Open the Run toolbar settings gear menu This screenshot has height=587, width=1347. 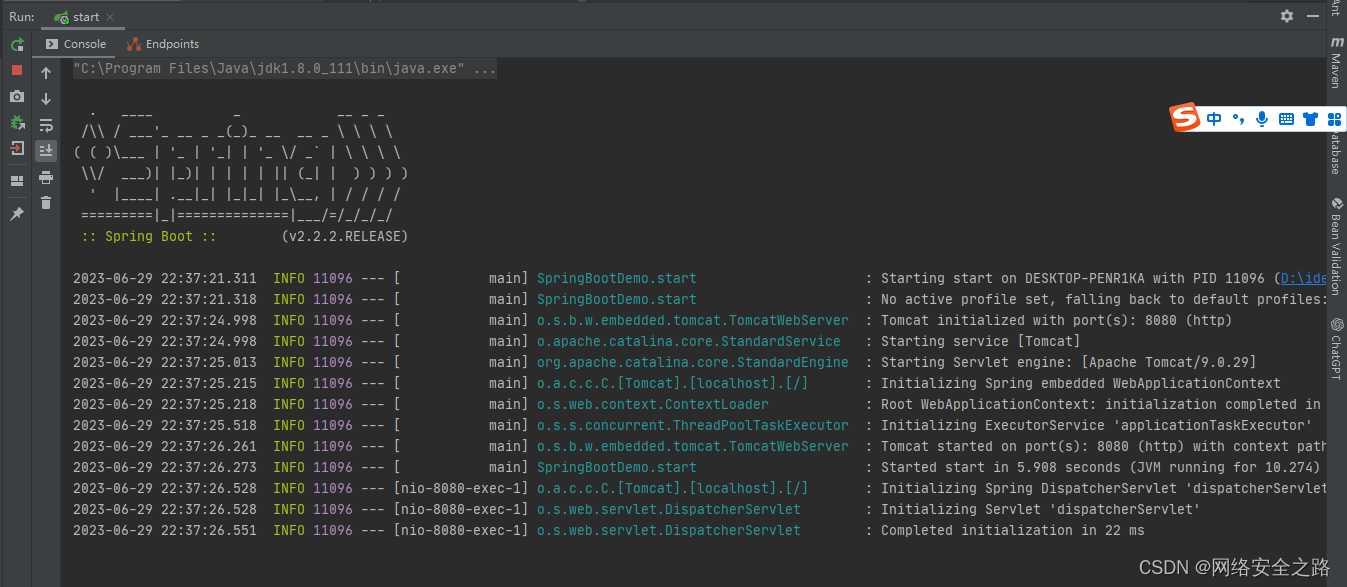(x=1287, y=16)
